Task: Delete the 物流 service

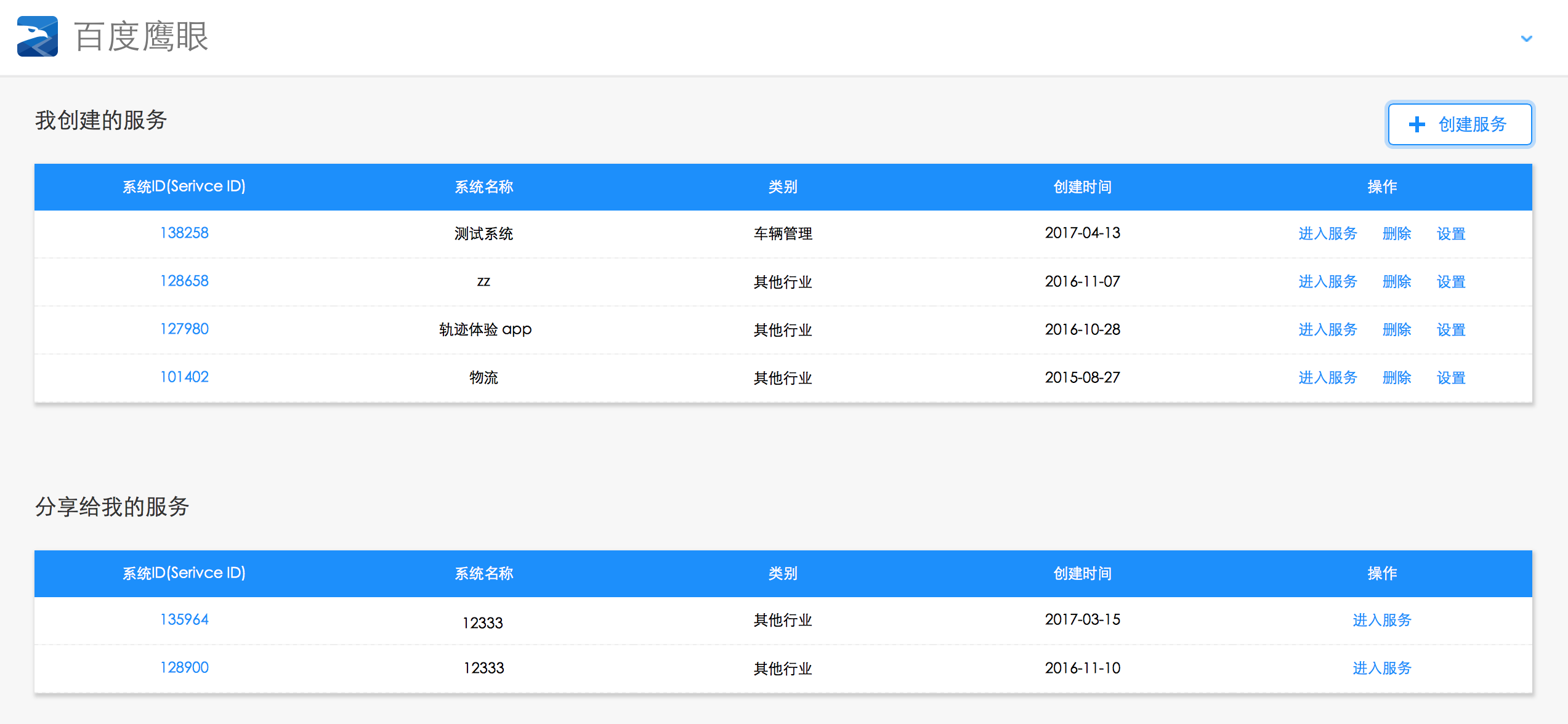Action: [1396, 377]
